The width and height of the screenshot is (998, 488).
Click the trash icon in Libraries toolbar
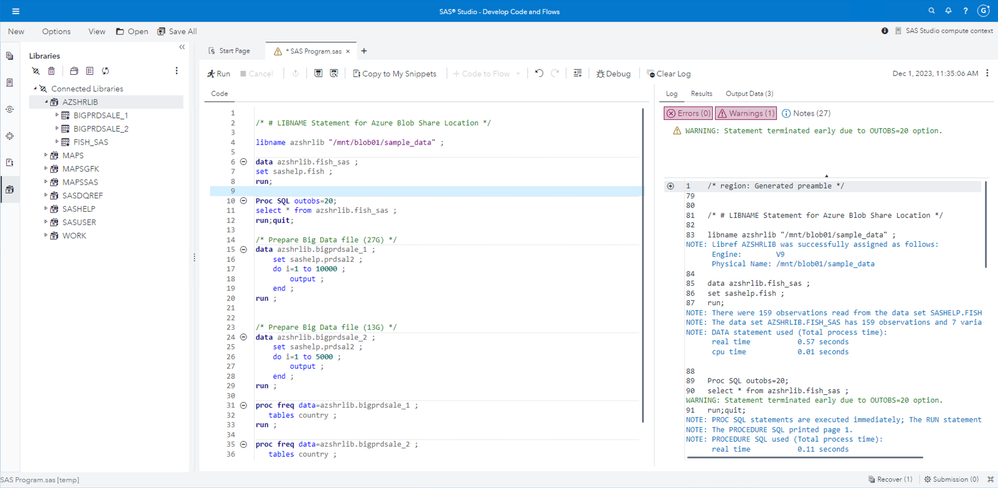[52, 71]
